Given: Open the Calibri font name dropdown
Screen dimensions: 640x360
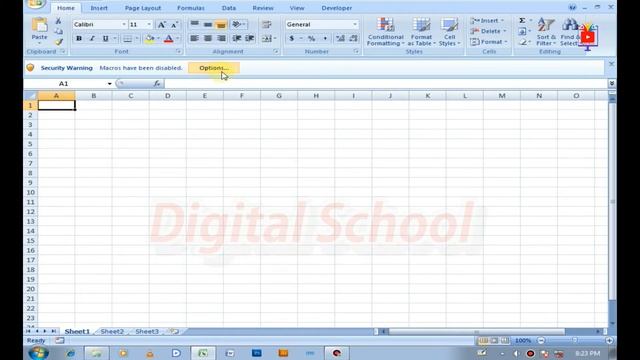Looking at the screenshot, I should (124, 24).
